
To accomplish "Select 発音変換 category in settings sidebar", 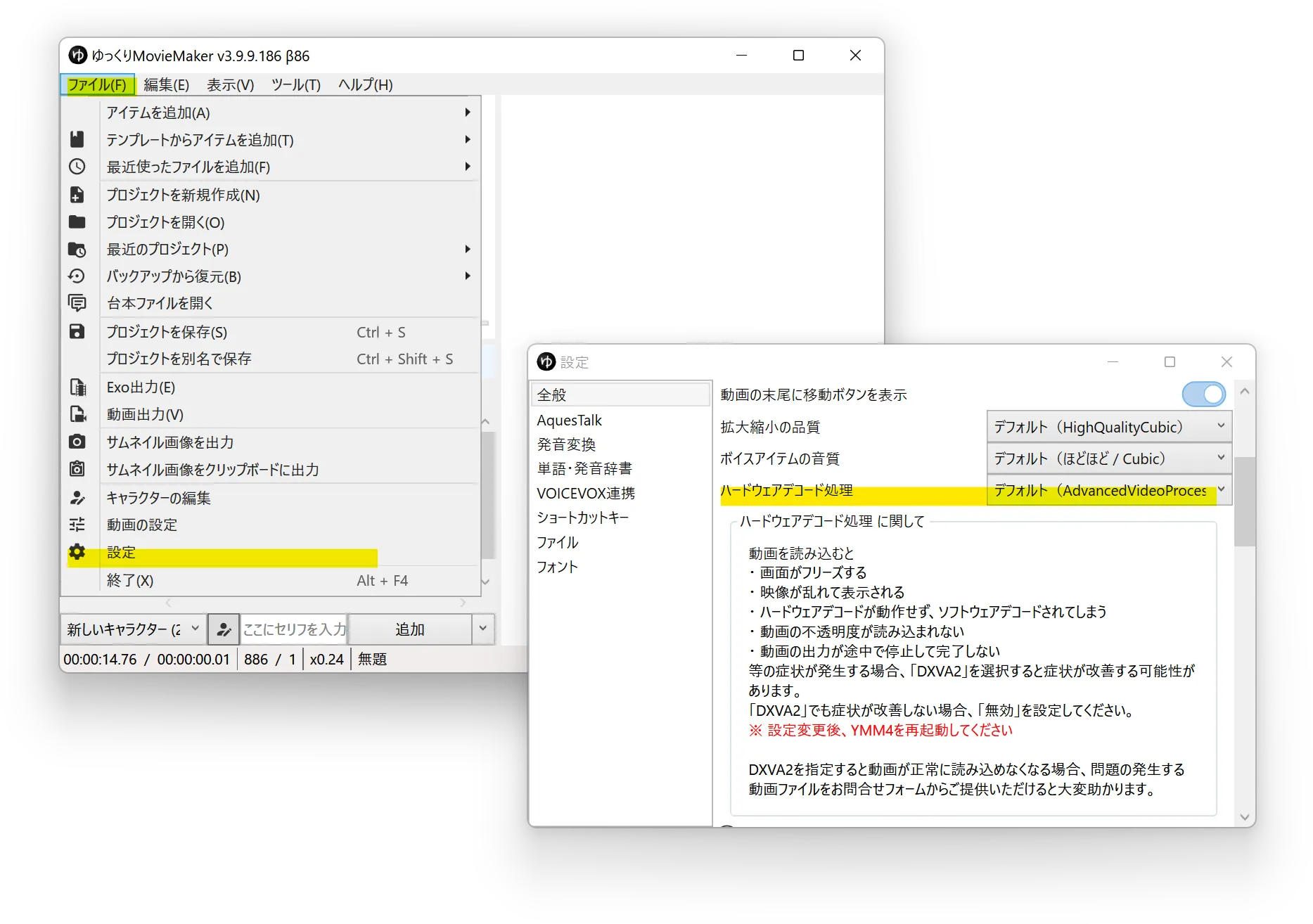I will click(621, 444).
